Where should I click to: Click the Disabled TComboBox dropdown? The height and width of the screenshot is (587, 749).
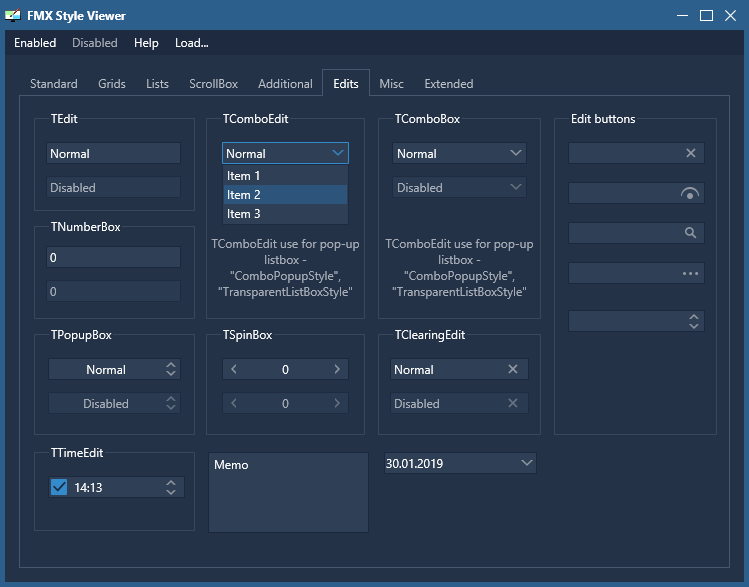pos(459,187)
